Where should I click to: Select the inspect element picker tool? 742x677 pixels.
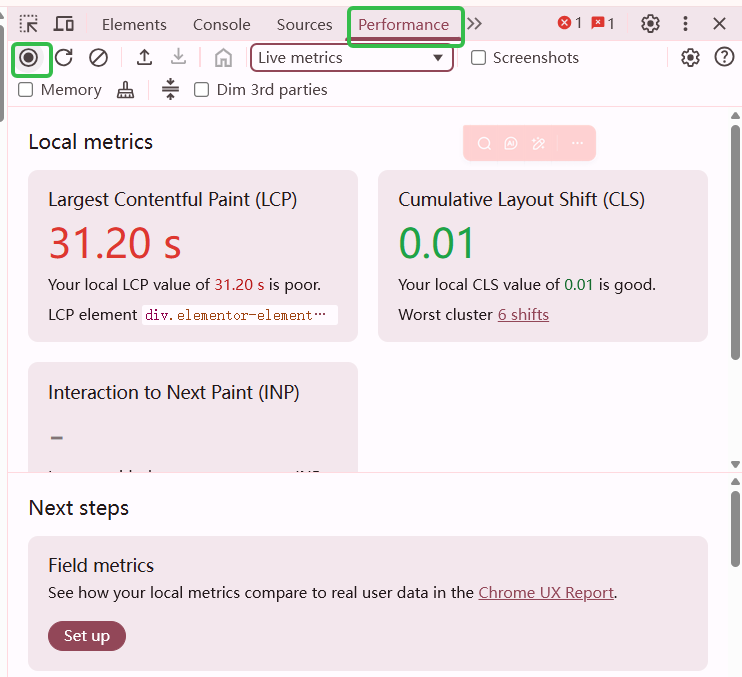29,24
